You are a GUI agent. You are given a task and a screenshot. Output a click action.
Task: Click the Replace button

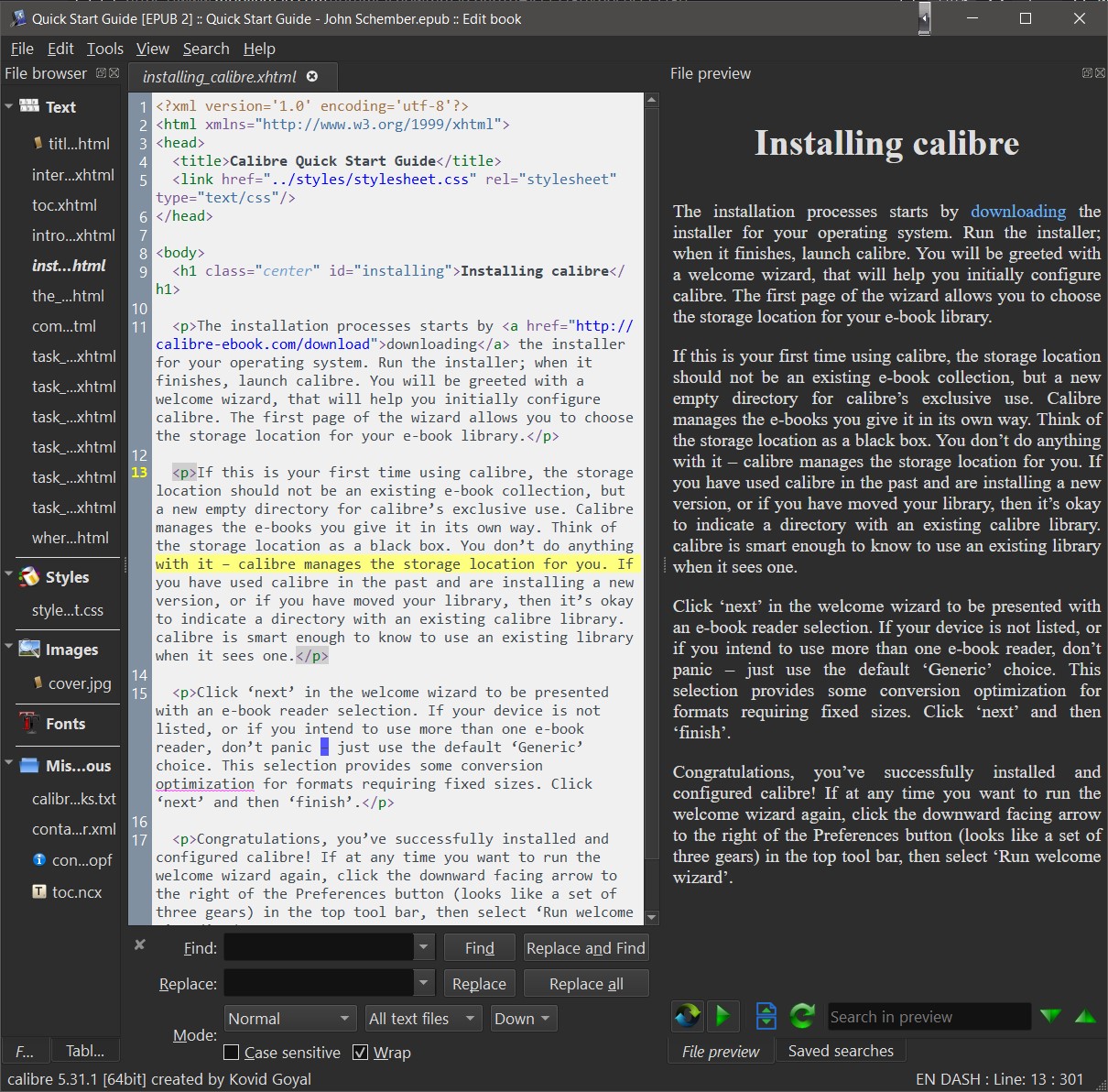pyautogui.click(x=480, y=983)
